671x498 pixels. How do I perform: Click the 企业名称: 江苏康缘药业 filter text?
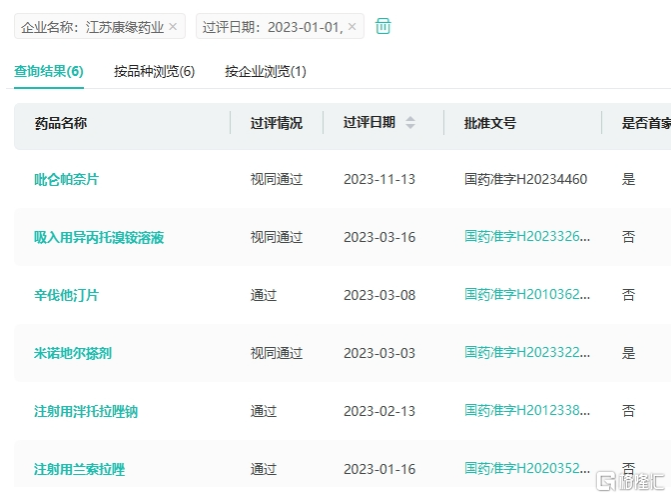(92, 27)
